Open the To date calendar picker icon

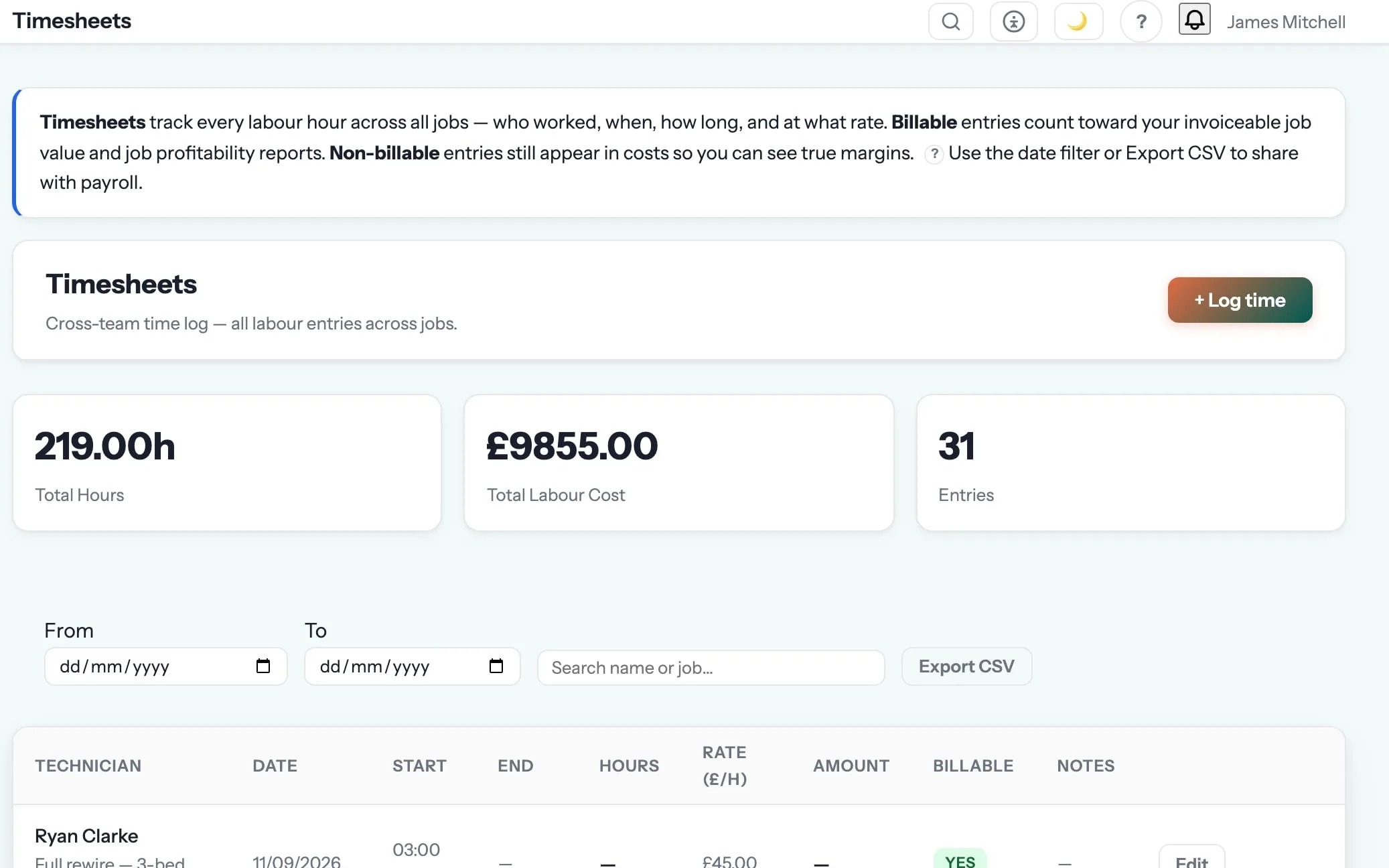(496, 666)
